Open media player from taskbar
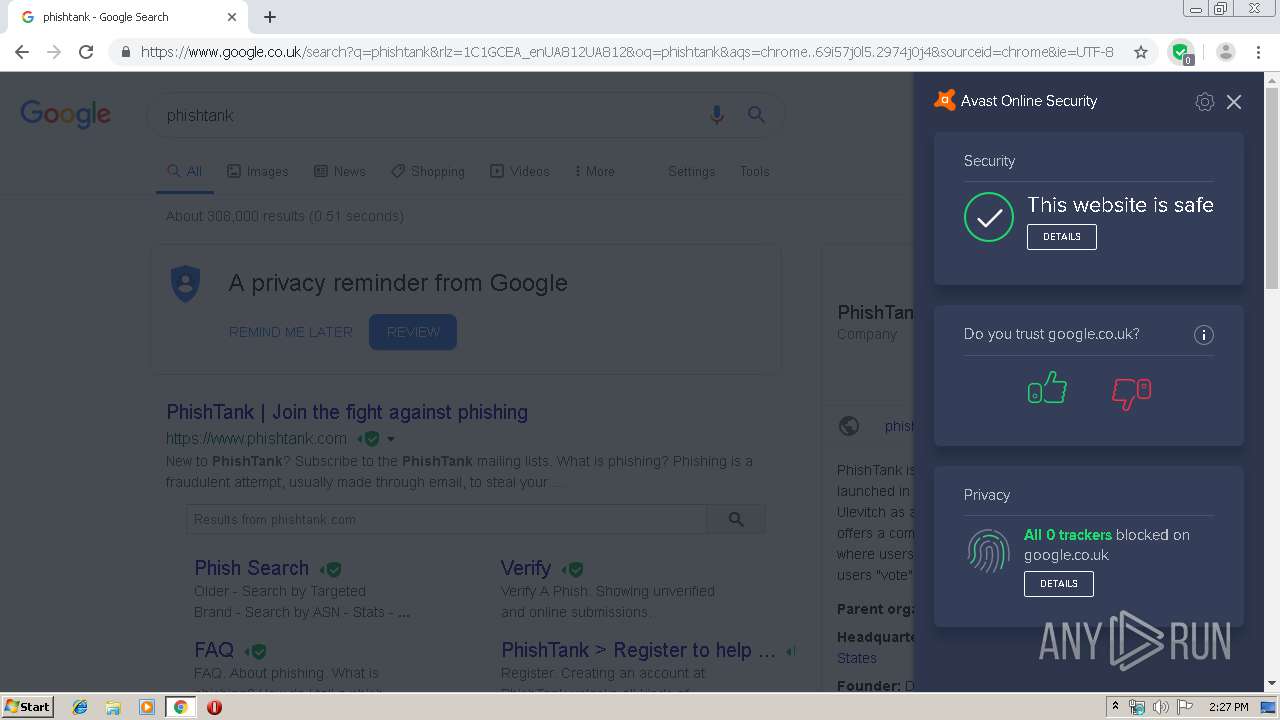1280x720 pixels. 147,706
